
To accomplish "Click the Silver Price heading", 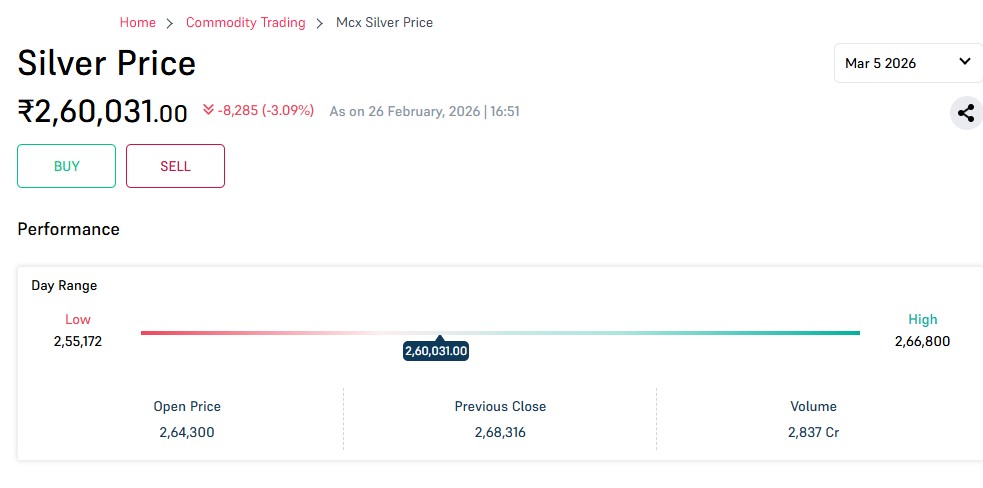I will point(107,63).
